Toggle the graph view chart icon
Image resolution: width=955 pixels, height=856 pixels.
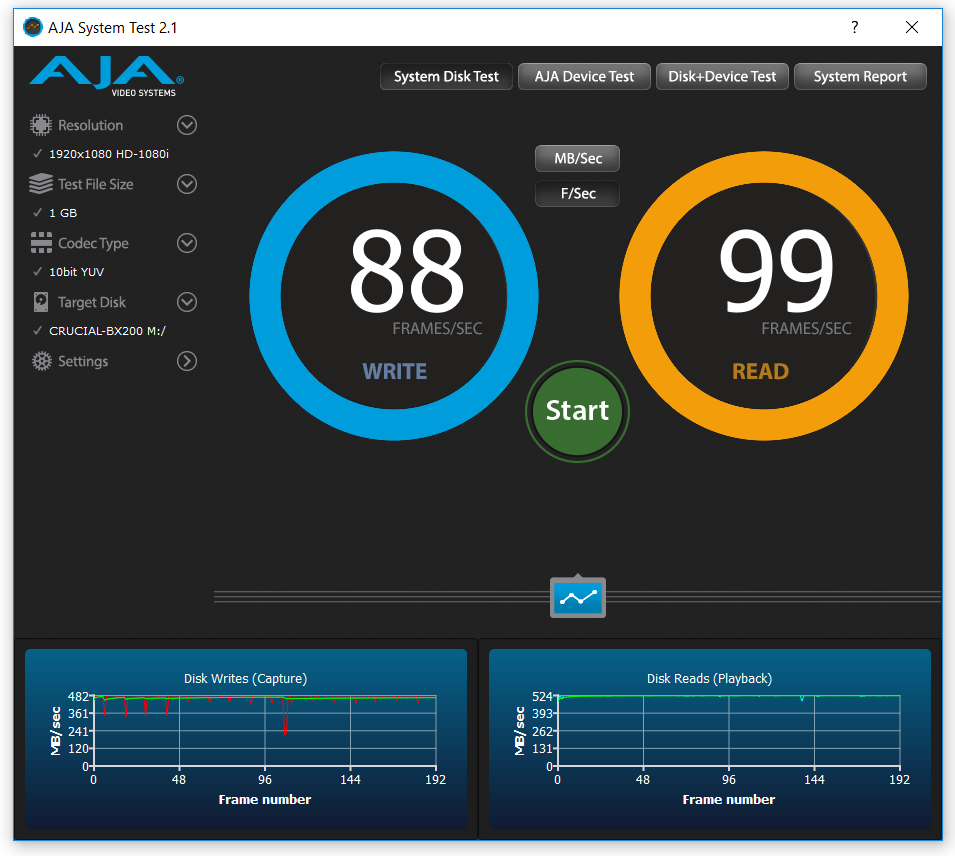click(x=578, y=598)
